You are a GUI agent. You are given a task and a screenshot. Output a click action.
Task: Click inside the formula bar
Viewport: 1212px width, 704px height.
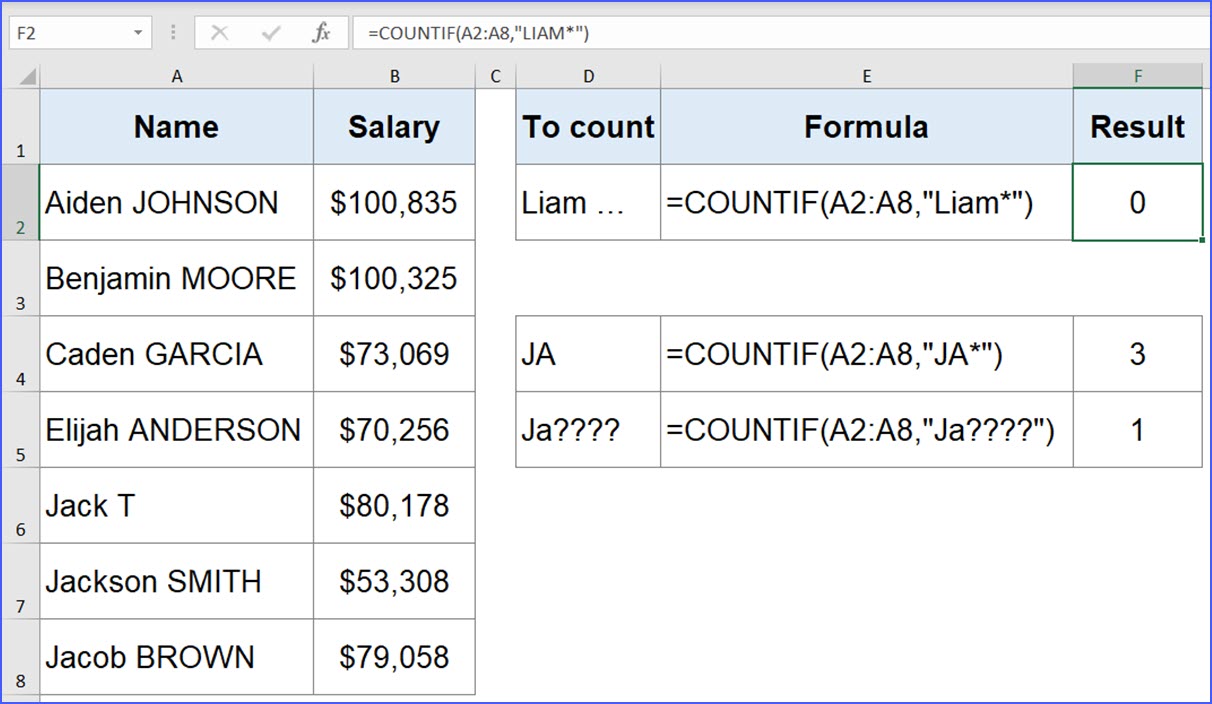click(600, 31)
